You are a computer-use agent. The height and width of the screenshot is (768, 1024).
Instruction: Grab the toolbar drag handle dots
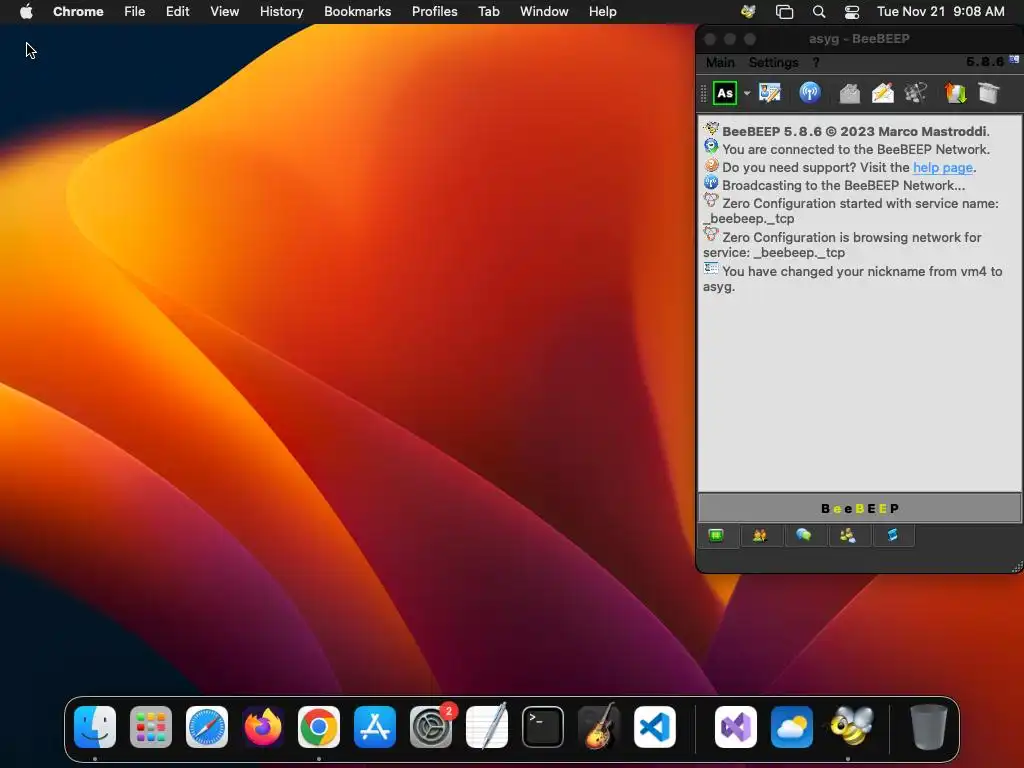(703, 93)
